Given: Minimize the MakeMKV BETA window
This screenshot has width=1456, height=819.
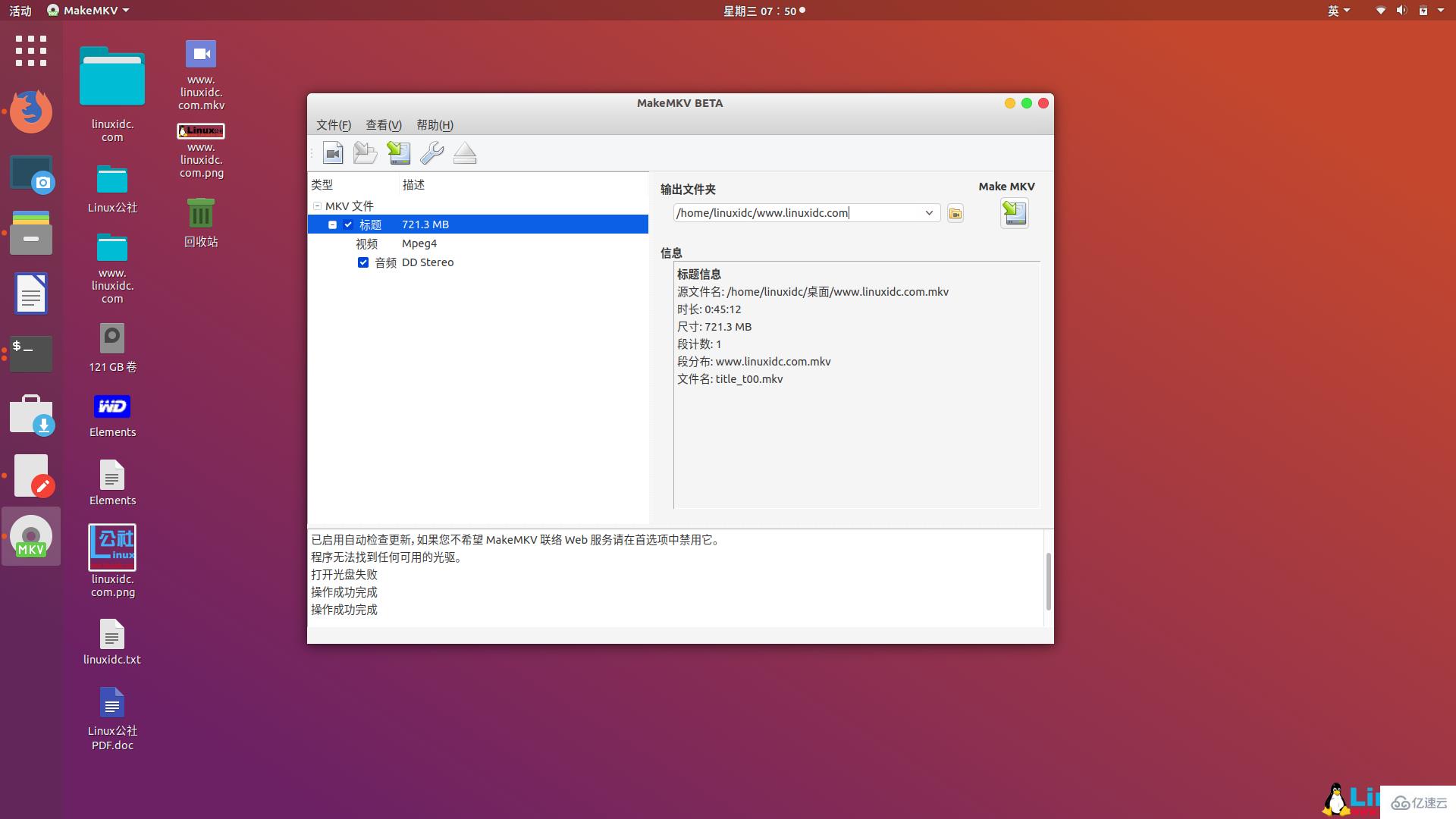Looking at the screenshot, I should pos(1010,103).
